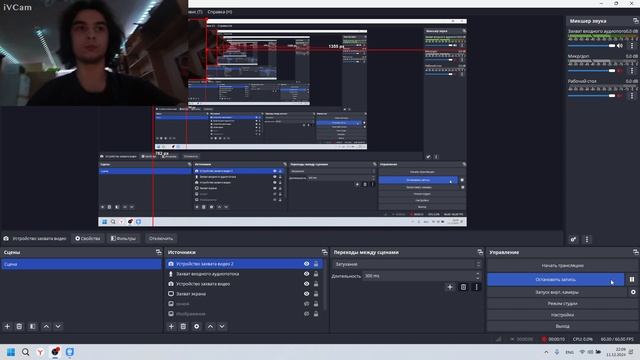Click Начать трансляцию button

[562, 266]
